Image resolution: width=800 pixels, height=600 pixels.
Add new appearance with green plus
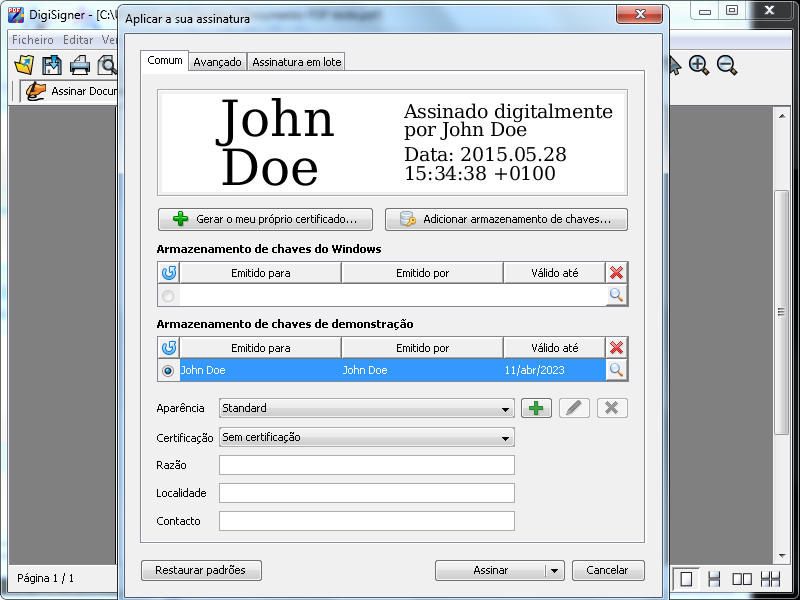[x=537, y=408]
